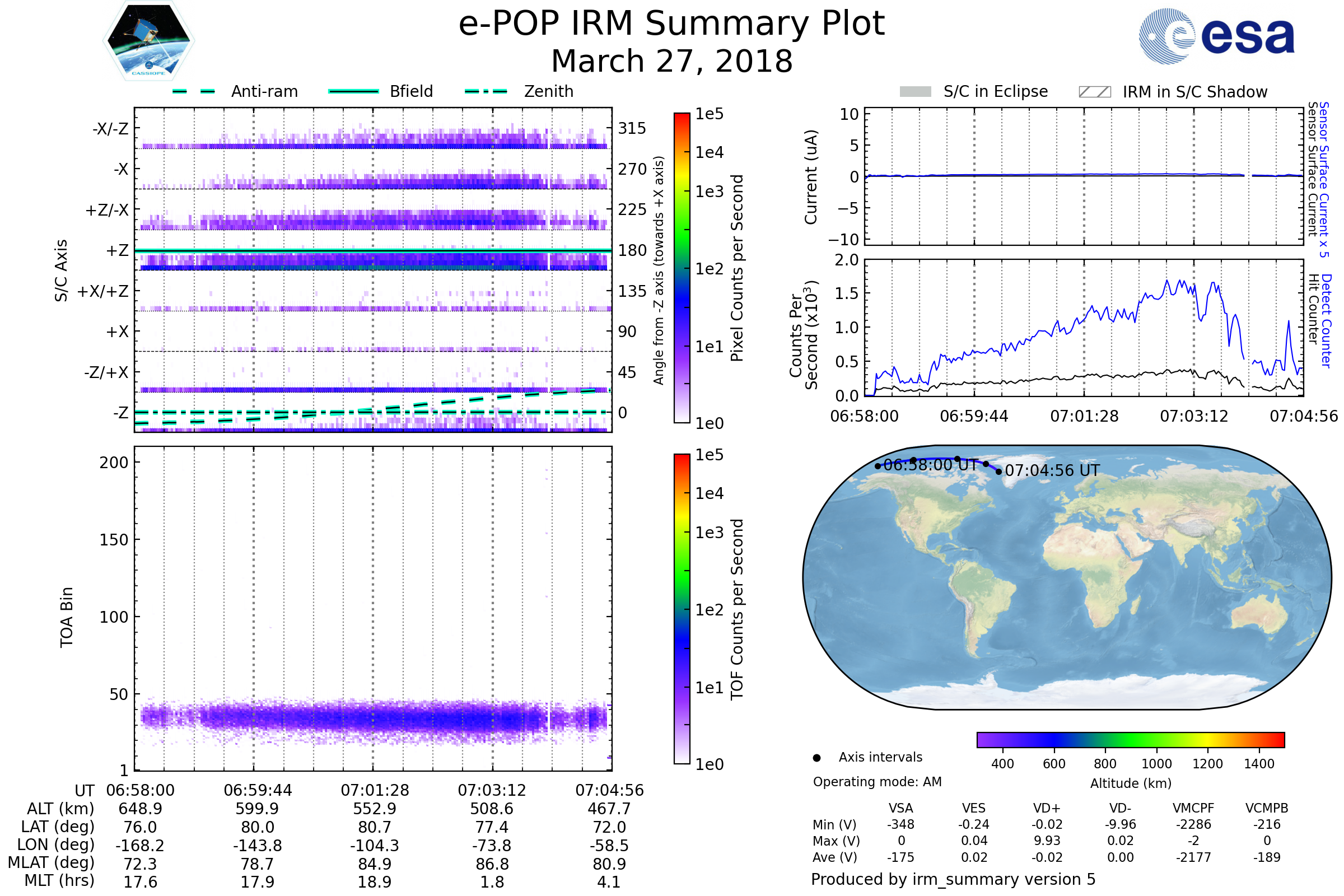
Task: Click the S/C in Eclipse gray legend patch
Action: click(x=915, y=92)
